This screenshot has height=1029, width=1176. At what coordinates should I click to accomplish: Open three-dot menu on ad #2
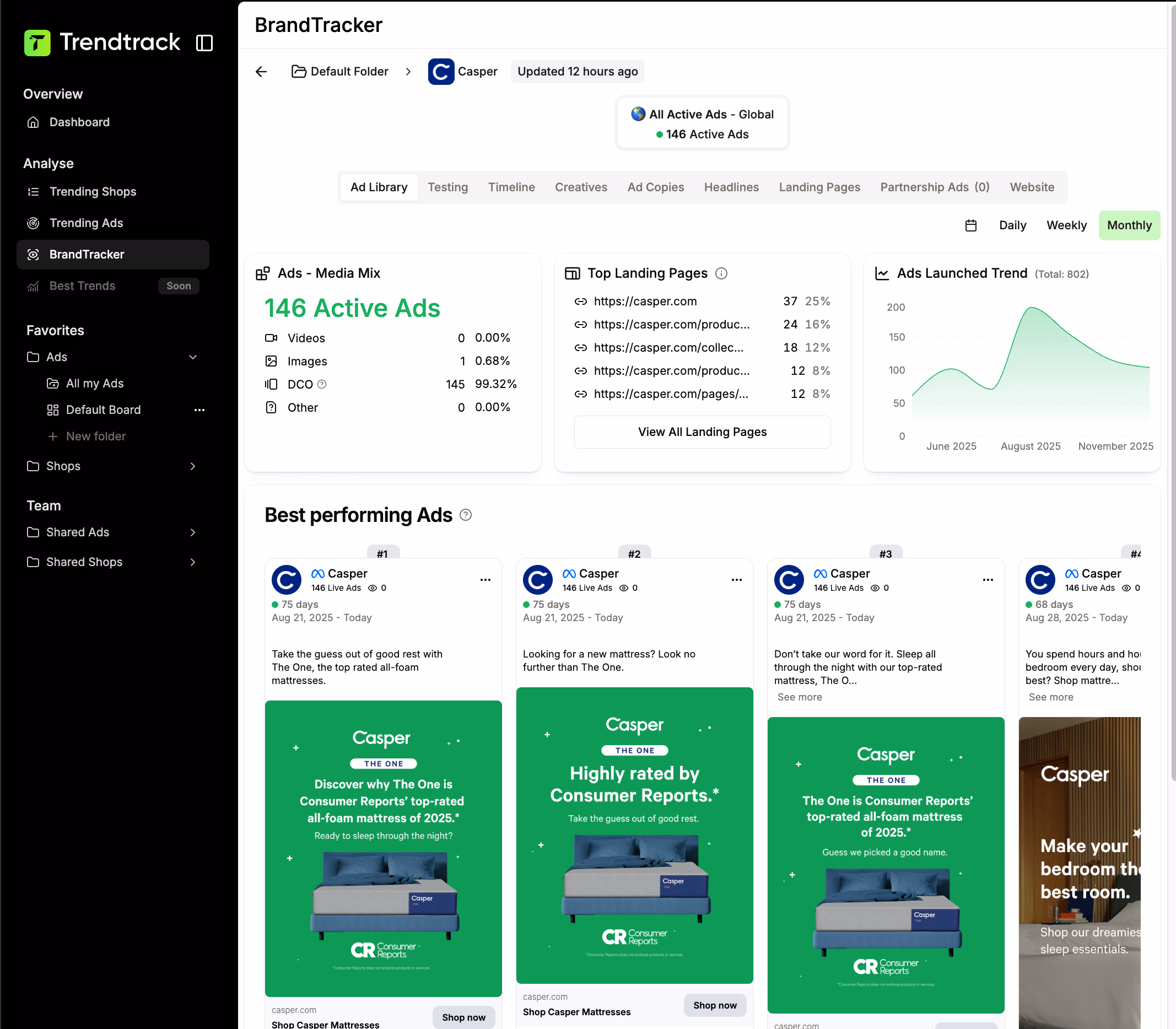coord(737,580)
